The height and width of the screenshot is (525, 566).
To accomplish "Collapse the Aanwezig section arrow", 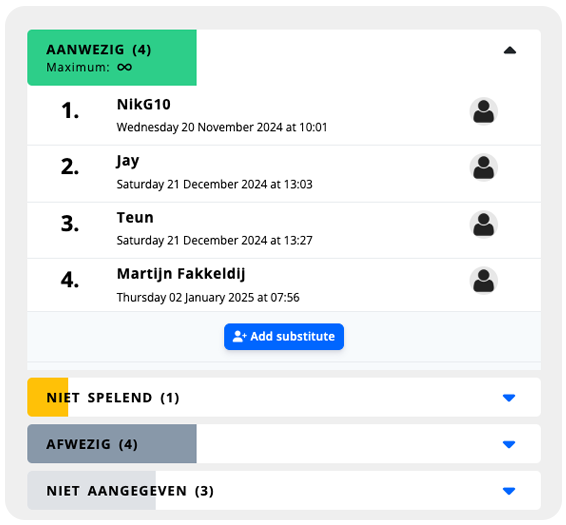I will (x=509, y=50).
